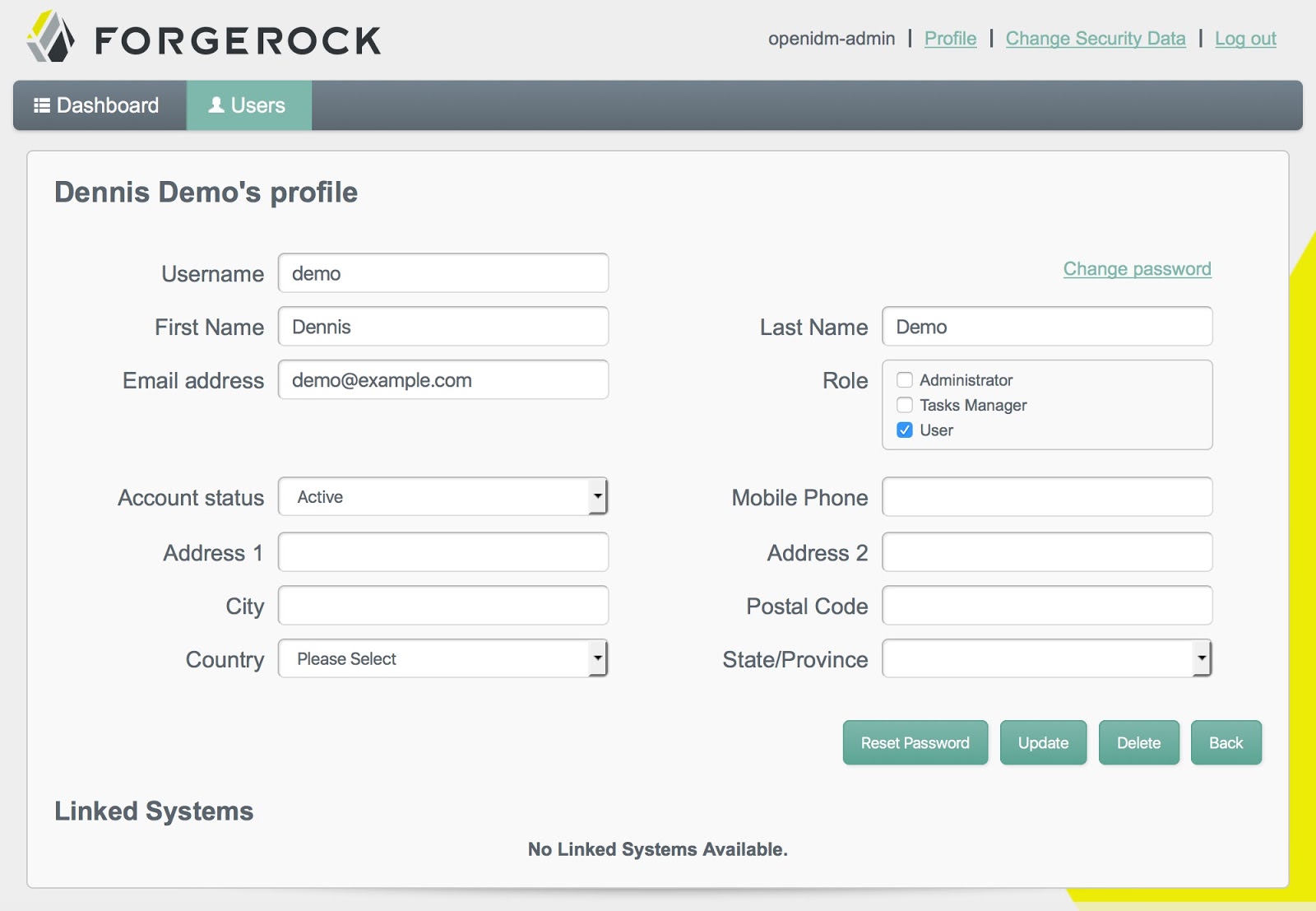The height and width of the screenshot is (911, 1316).
Task: Open the Change password link
Action: pyautogui.click(x=1137, y=268)
